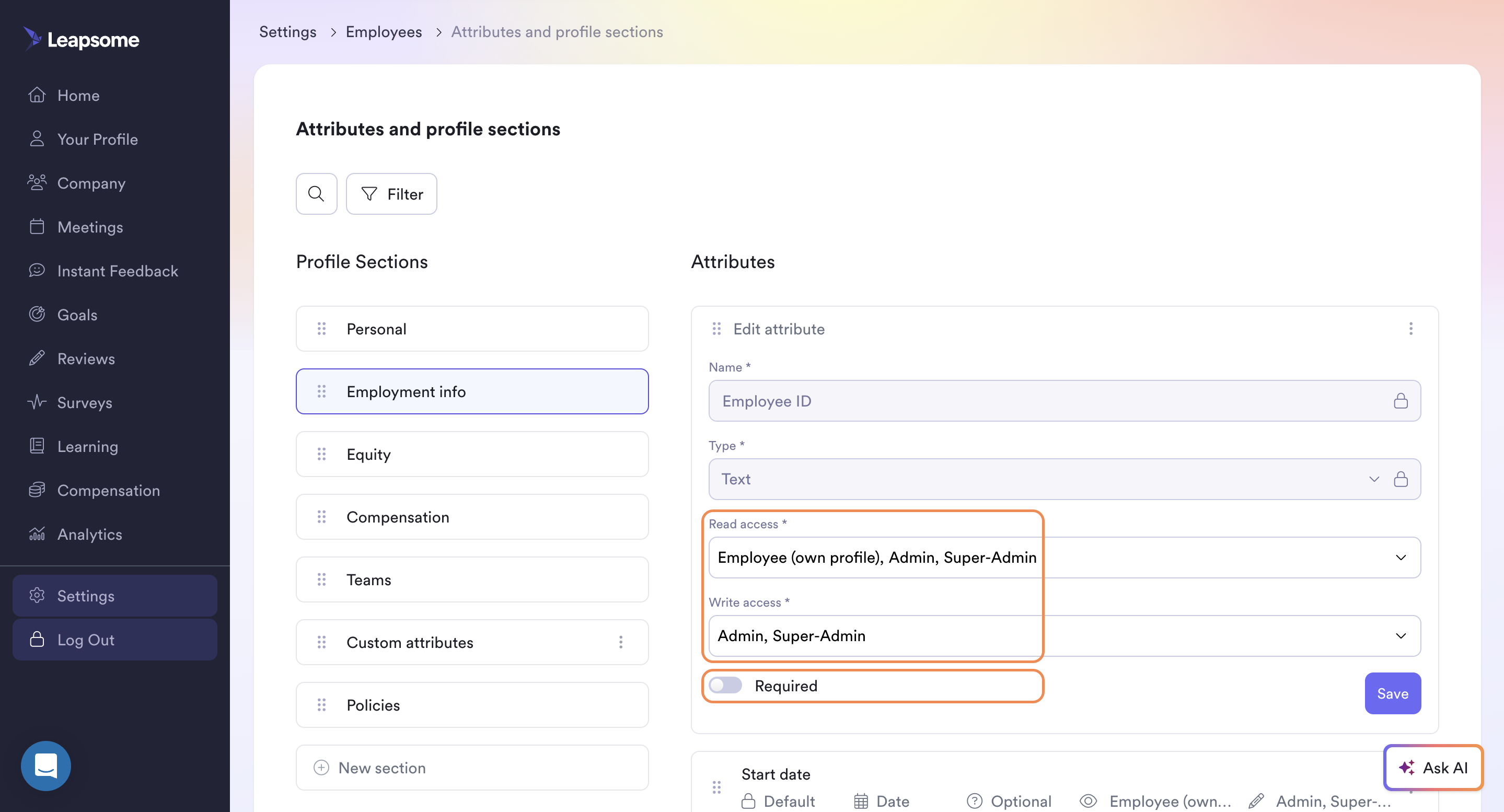Open the Ask AI assistant
Image resolution: width=1504 pixels, height=812 pixels.
pyautogui.click(x=1433, y=767)
